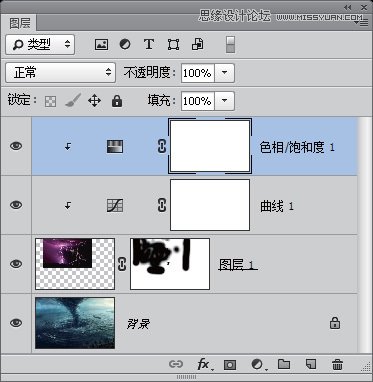Image resolution: width=373 pixels, height=382 pixels.
Task: Click the 填充 fill value field
Action: point(198,101)
